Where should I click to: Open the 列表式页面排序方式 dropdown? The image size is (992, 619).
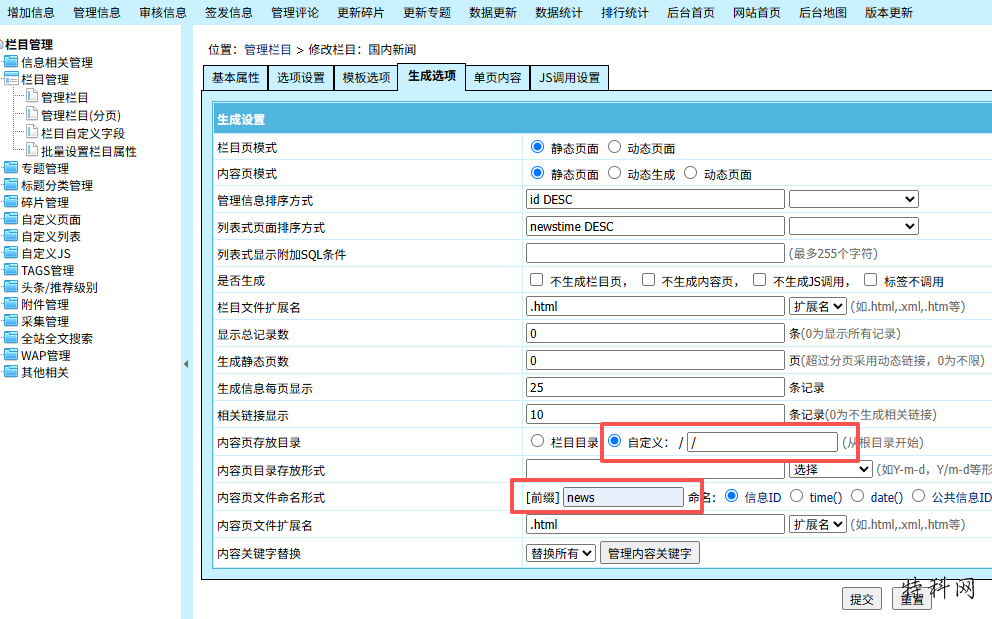(854, 226)
